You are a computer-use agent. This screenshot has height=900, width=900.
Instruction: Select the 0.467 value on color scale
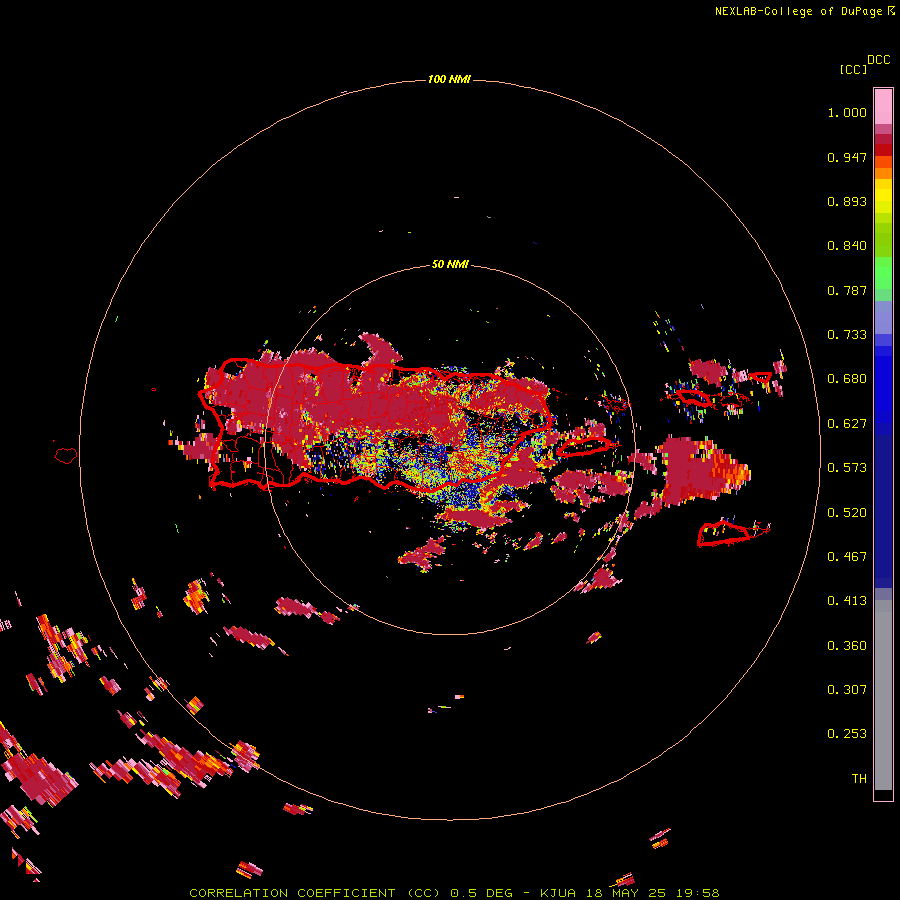(847, 557)
